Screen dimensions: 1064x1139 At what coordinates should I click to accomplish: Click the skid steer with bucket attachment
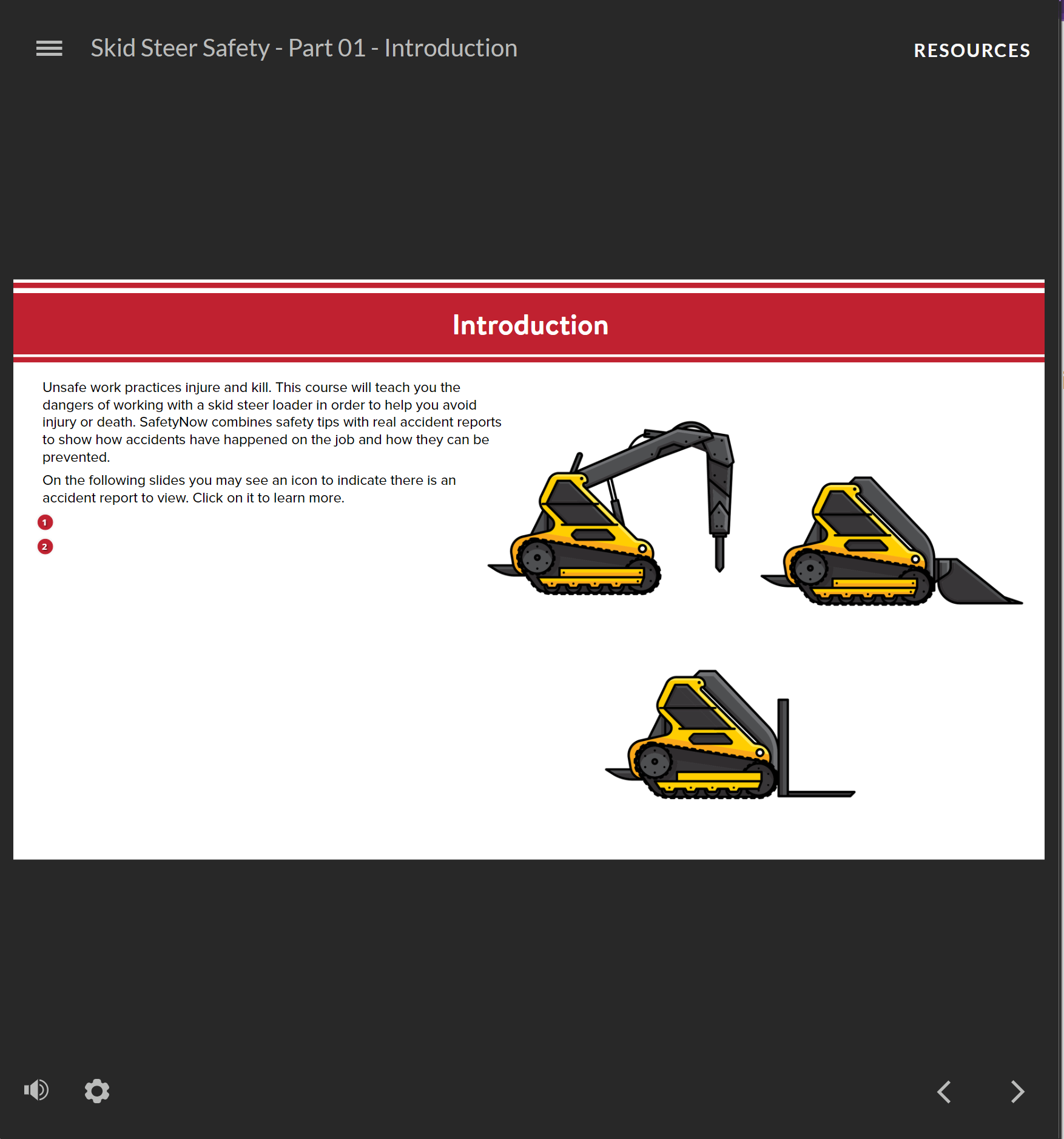coord(892,541)
